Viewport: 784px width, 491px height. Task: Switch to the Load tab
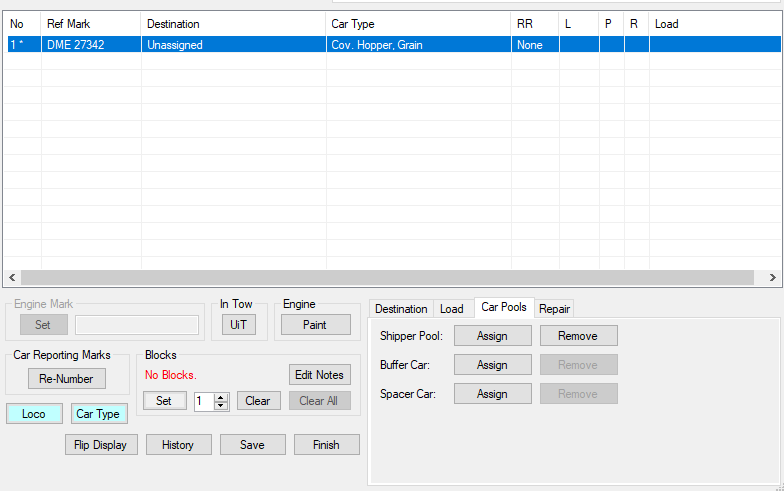pos(452,309)
